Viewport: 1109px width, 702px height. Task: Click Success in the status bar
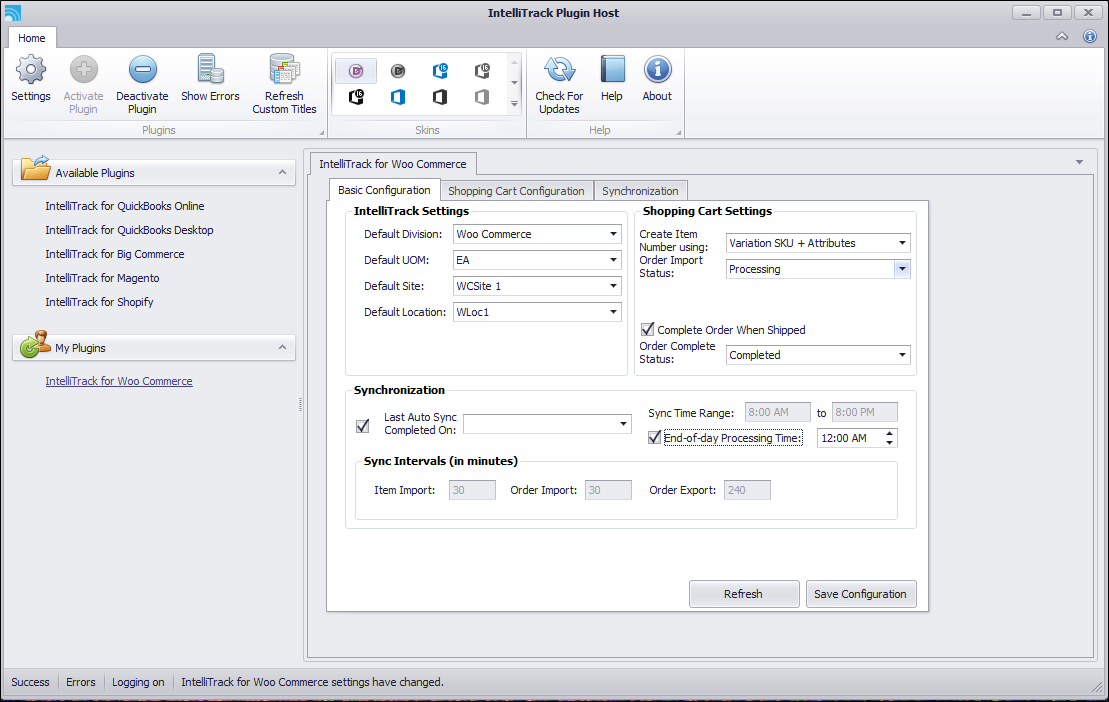(x=30, y=682)
